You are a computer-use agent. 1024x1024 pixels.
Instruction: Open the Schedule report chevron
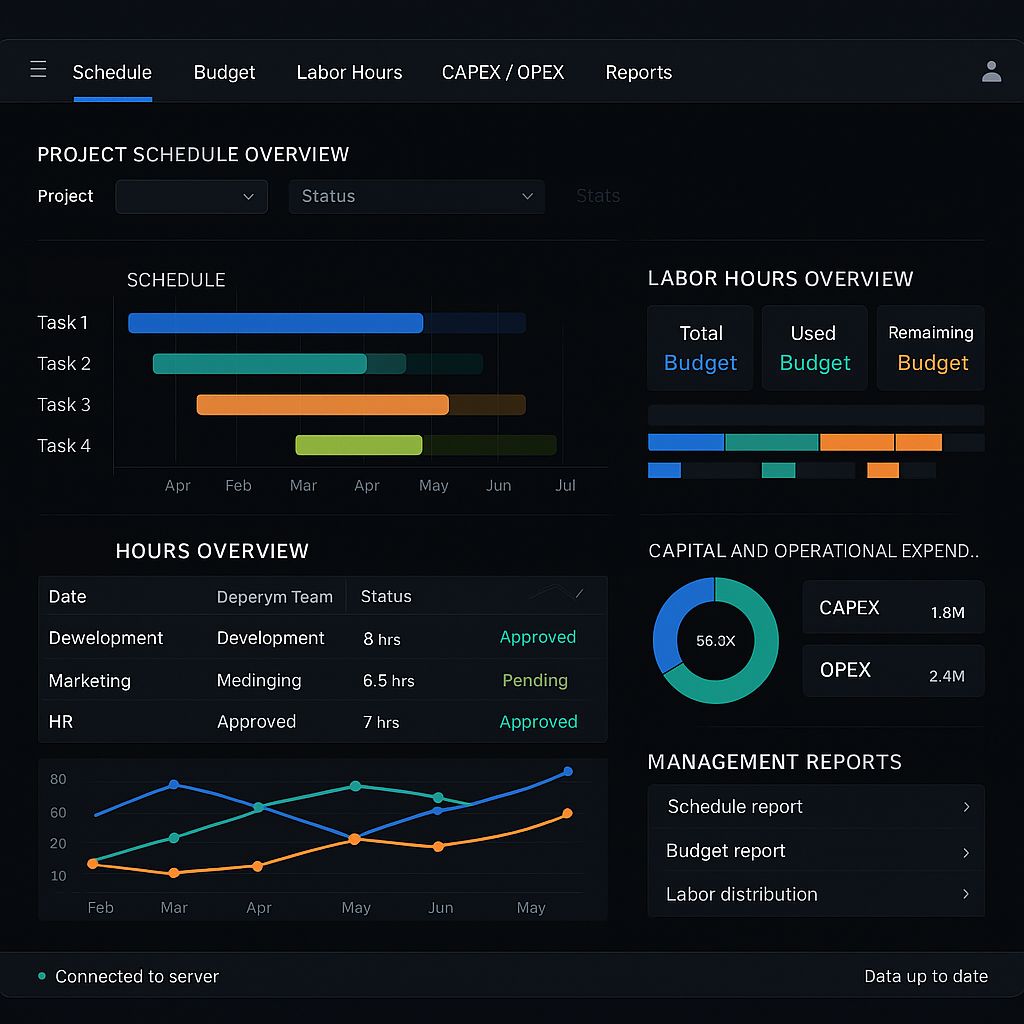pyautogui.click(x=967, y=807)
